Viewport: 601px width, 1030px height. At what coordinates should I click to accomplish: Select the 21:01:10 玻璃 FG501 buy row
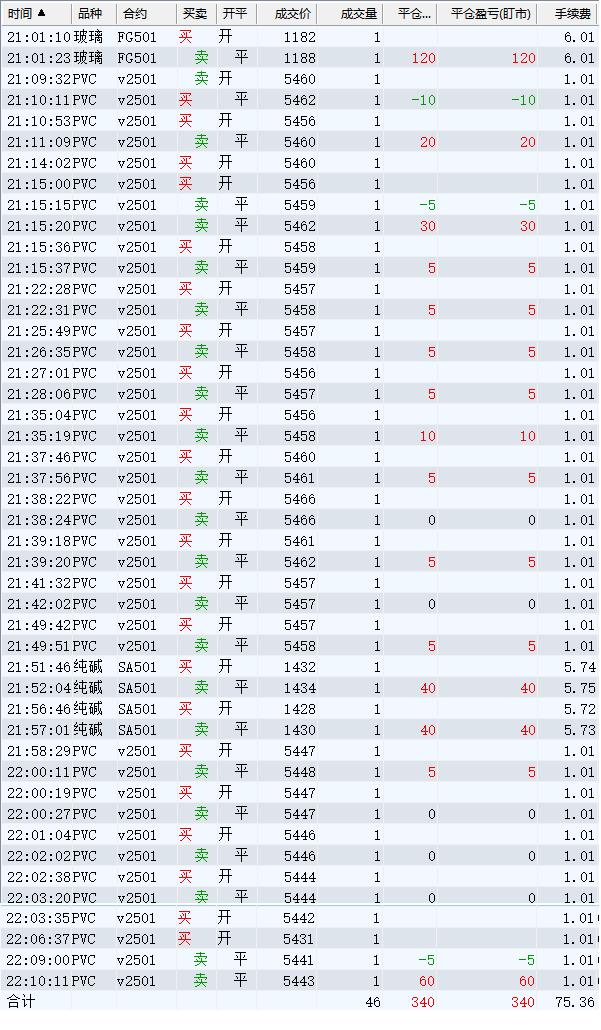coord(300,37)
